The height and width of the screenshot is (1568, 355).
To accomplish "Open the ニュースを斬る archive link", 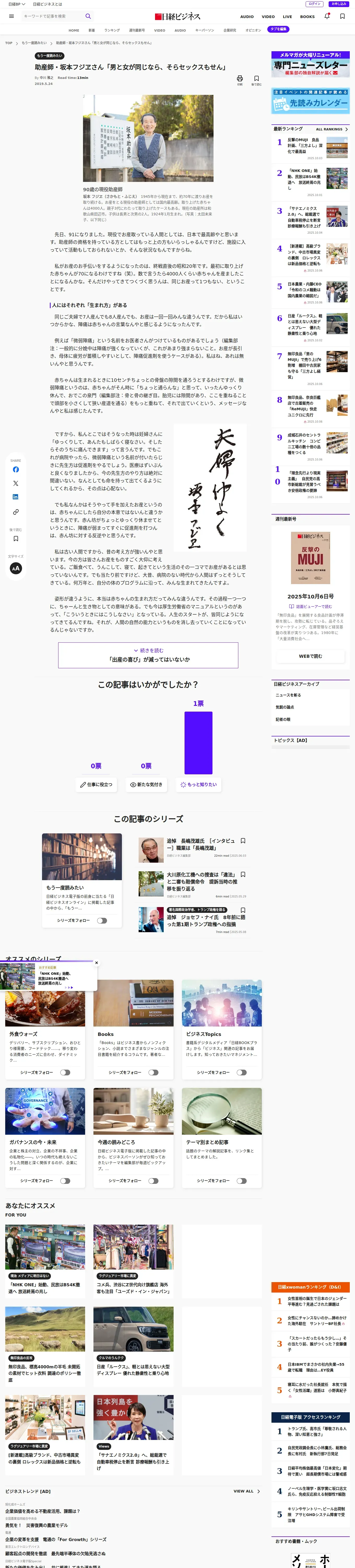I will (x=288, y=695).
